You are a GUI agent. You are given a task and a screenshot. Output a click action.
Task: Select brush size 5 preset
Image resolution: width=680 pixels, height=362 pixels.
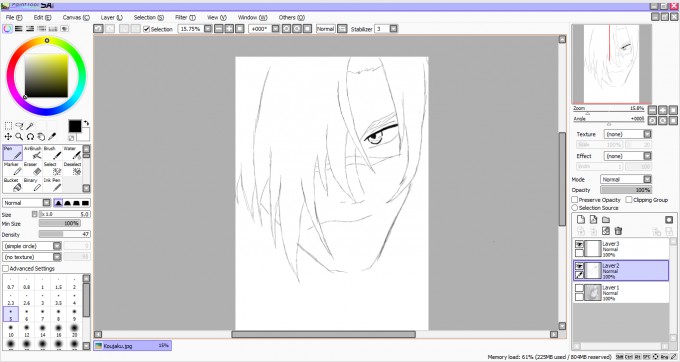point(11,315)
